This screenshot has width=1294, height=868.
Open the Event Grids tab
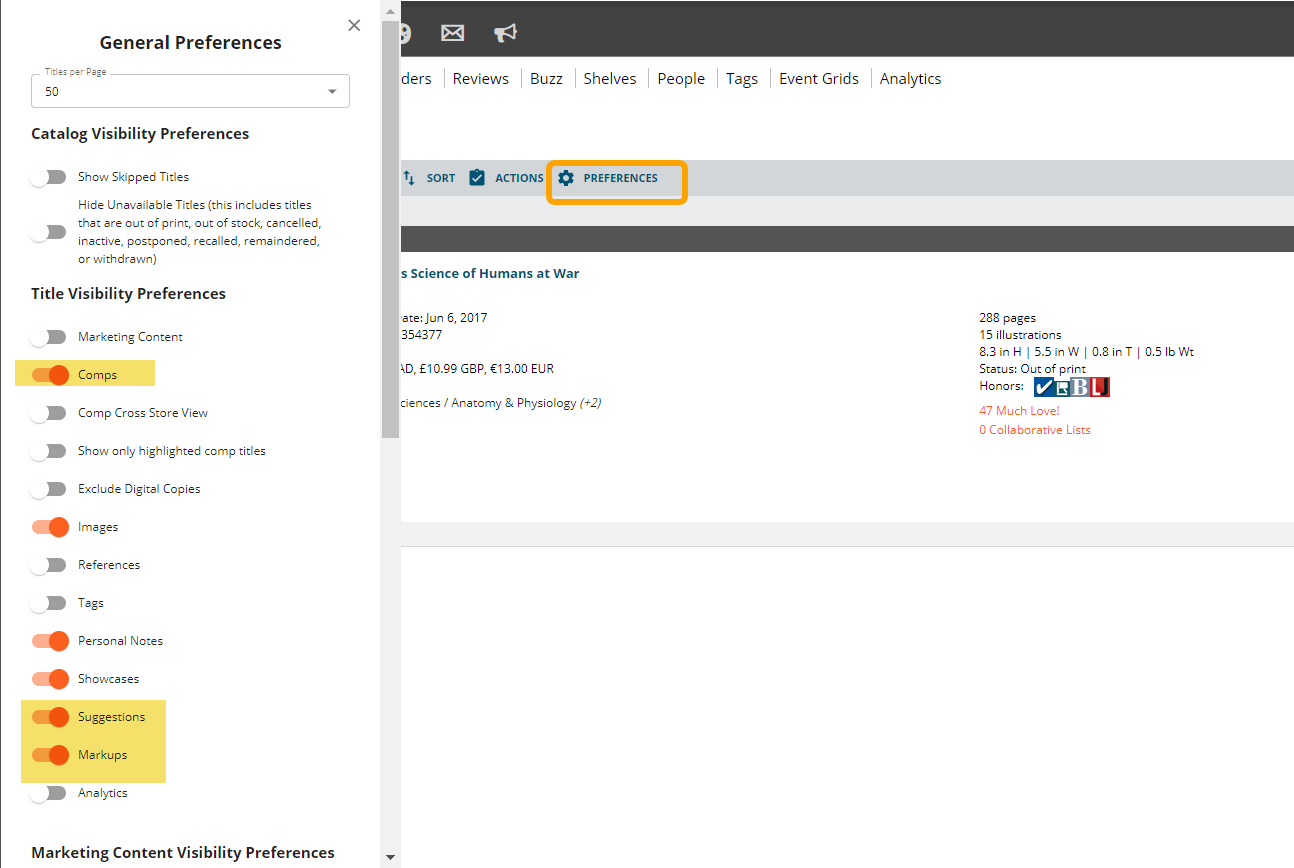[819, 79]
